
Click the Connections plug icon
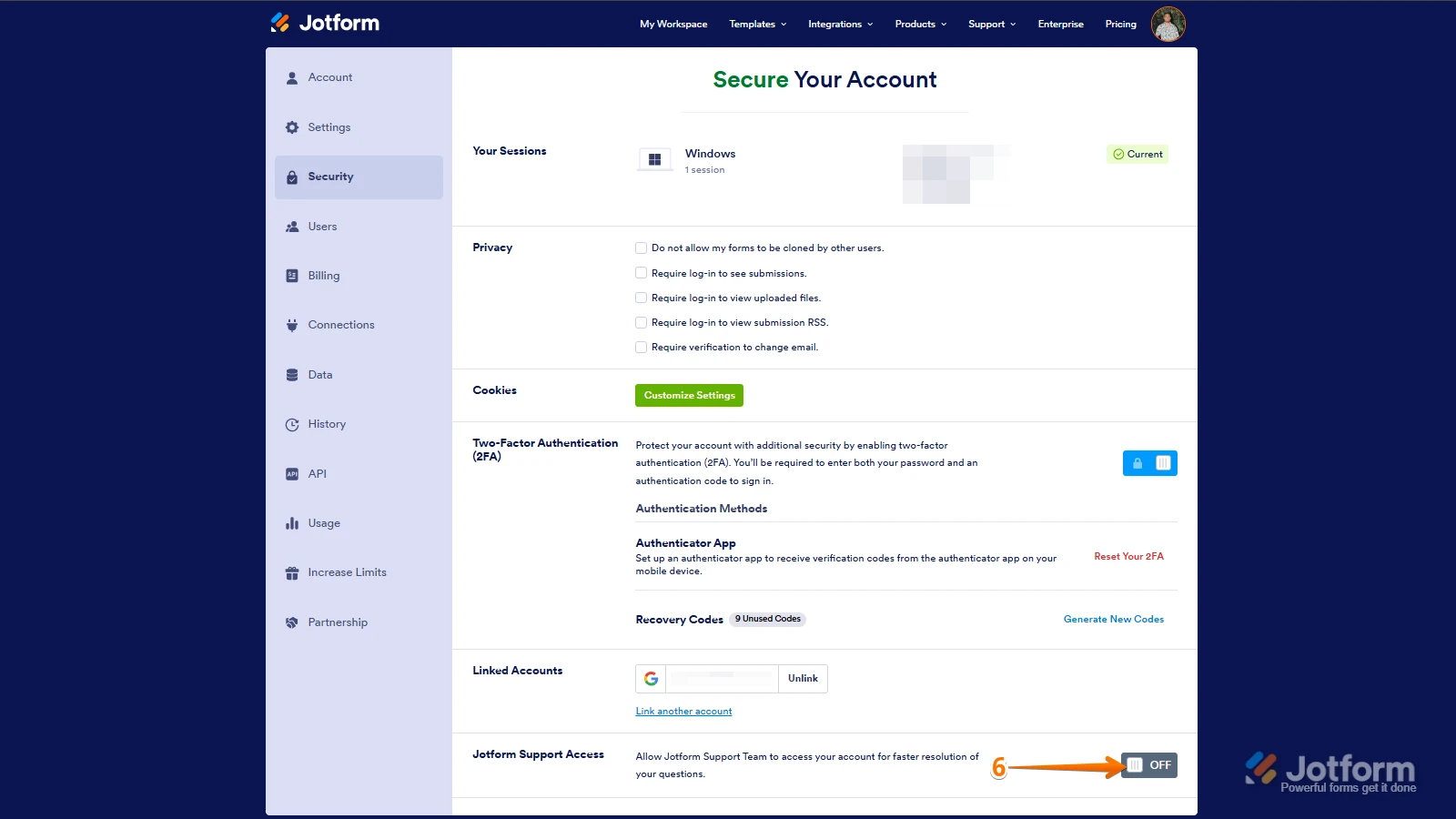point(292,325)
